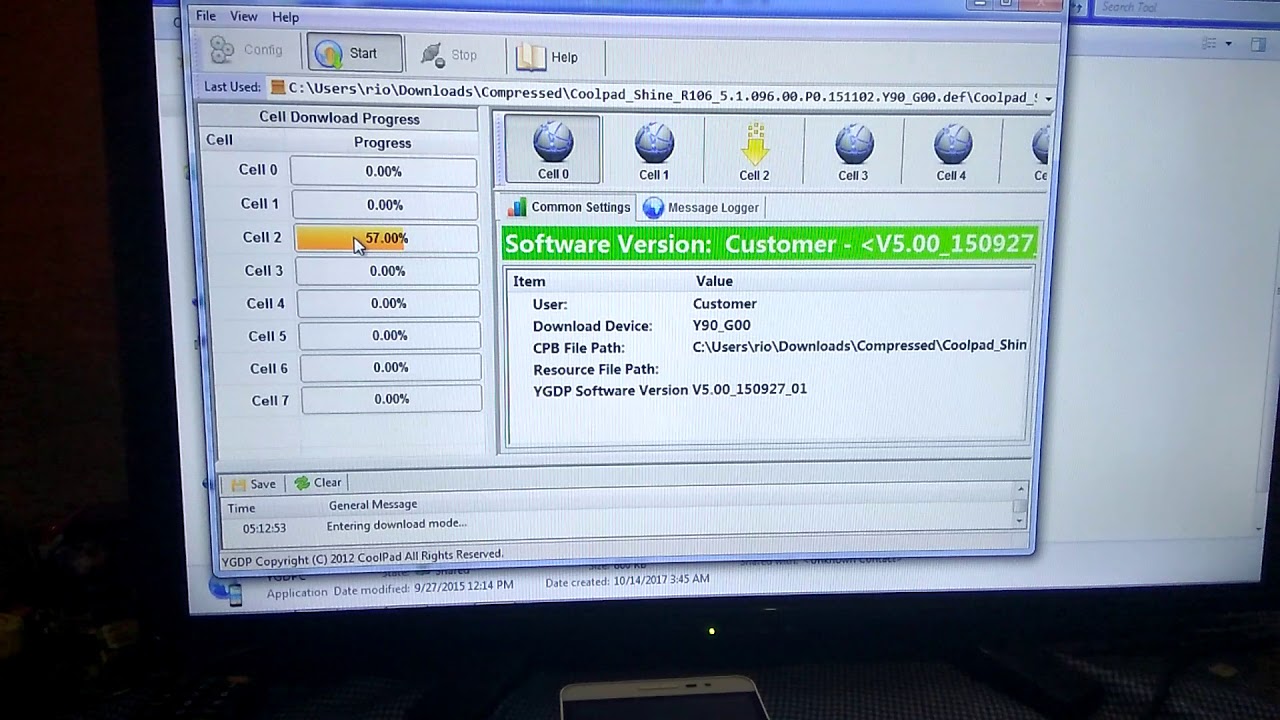The width and height of the screenshot is (1280, 720).
Task: Switch to the Common Settings tab
Action: (570, 207)
